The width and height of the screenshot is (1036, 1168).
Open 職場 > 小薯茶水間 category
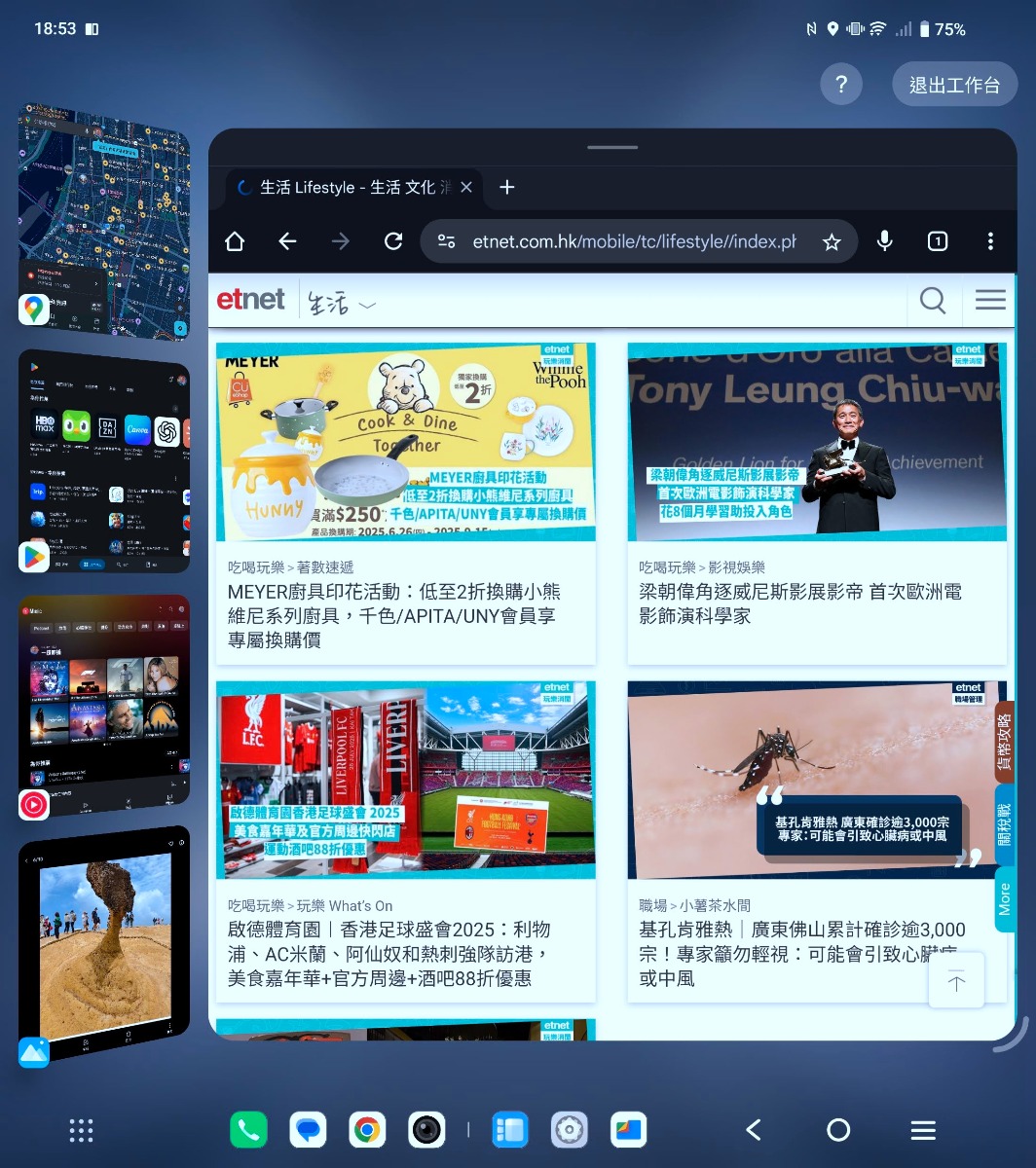point(694,905)
